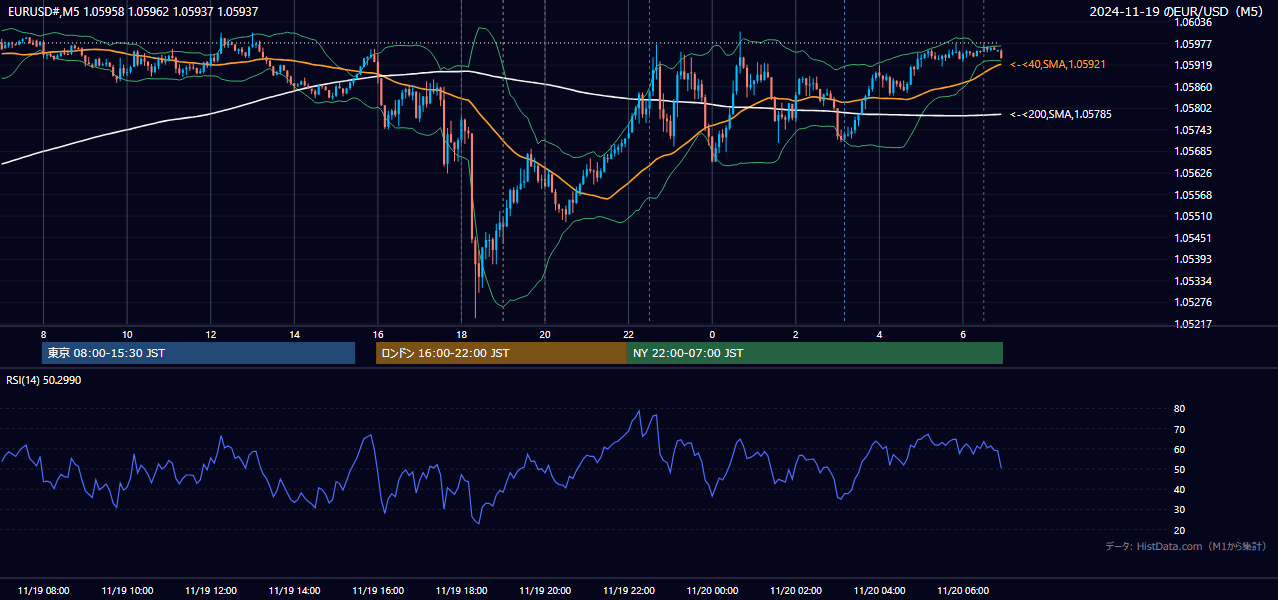Click the 11/20 06:00 time label
The height and width of the screenshot is (600, 1278).
(x=963, y=591)
